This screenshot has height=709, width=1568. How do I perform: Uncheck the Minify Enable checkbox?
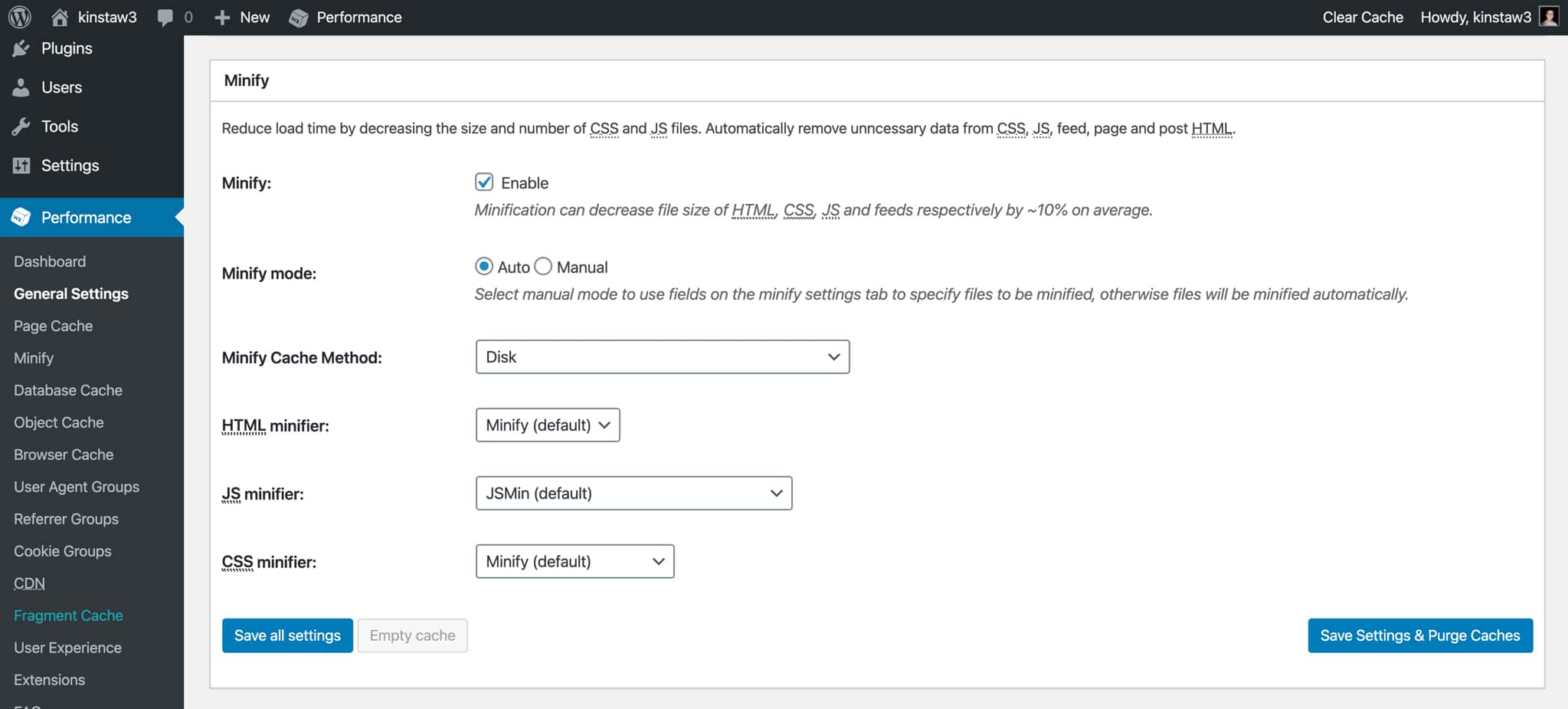[483, 182]
